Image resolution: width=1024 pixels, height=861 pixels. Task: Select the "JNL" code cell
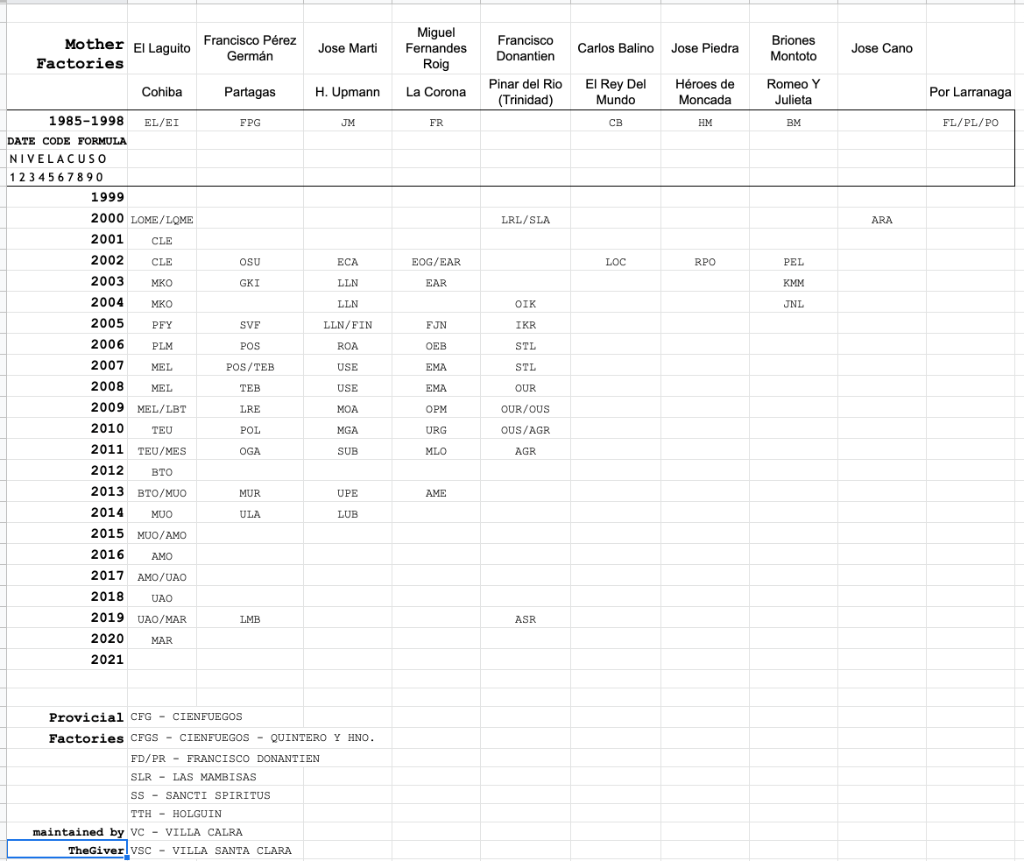[x=793, y=303]
